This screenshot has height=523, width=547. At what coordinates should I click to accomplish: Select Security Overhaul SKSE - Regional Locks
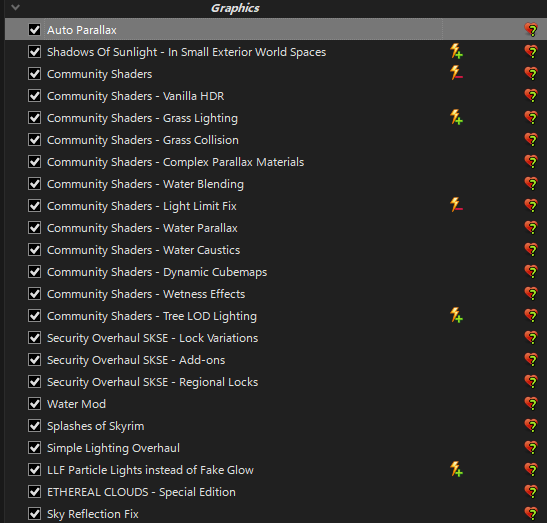(x=152, y=382)
